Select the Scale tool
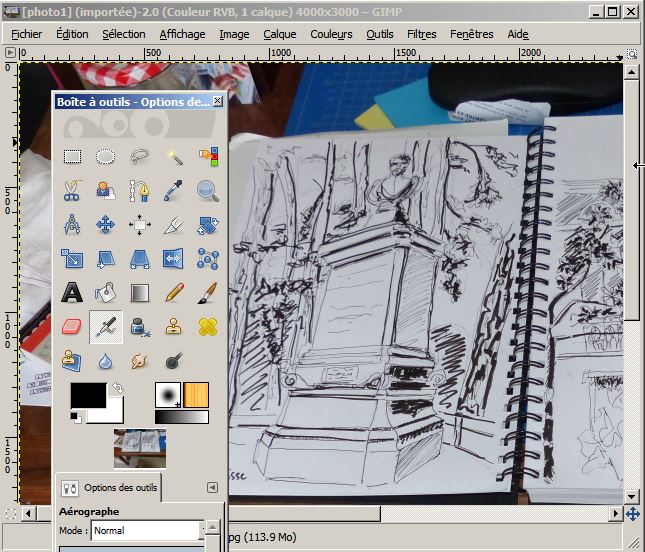 (x=72, y=259)
